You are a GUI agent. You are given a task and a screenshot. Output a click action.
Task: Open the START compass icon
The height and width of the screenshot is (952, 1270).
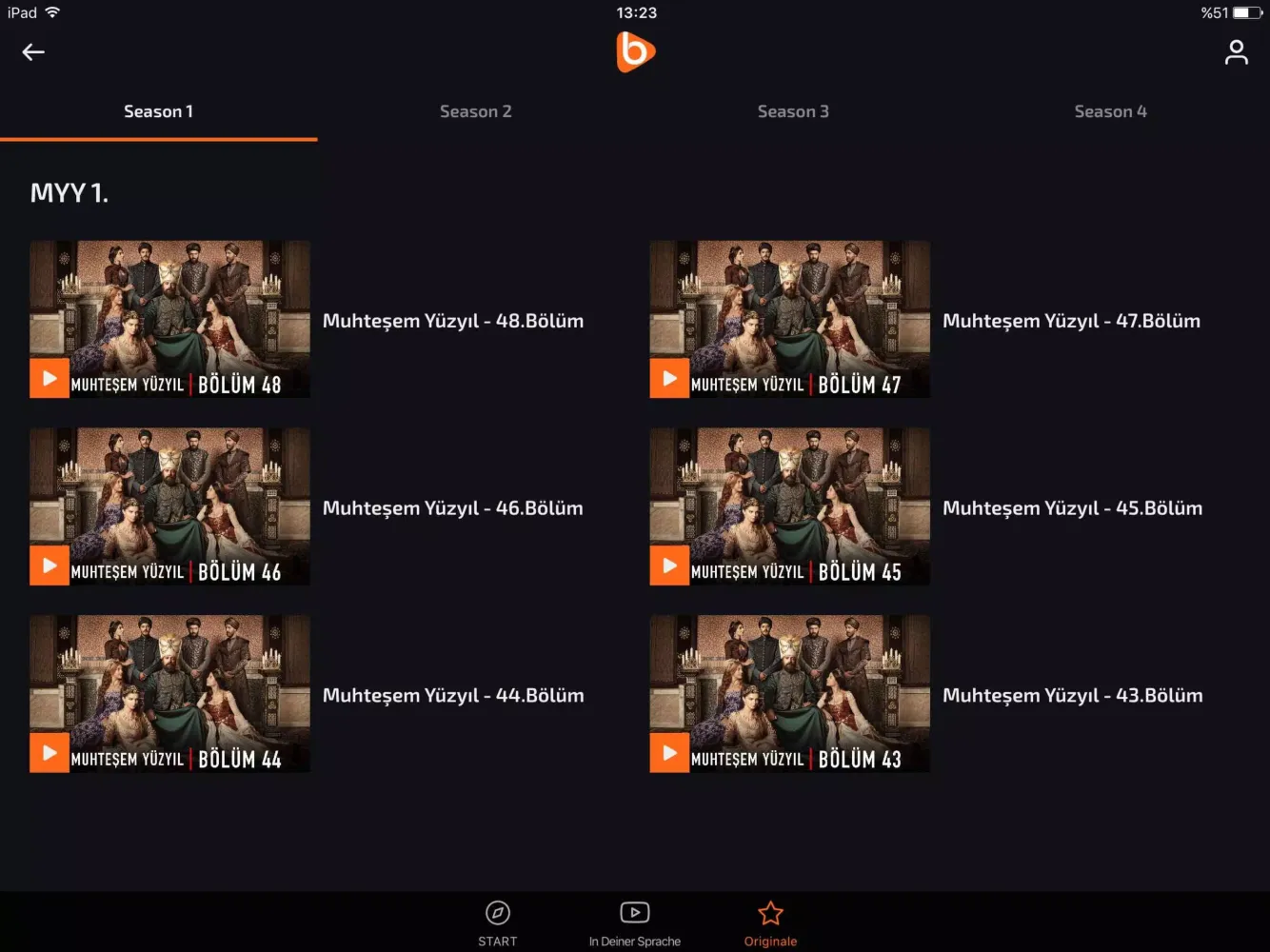coord(498,913)
